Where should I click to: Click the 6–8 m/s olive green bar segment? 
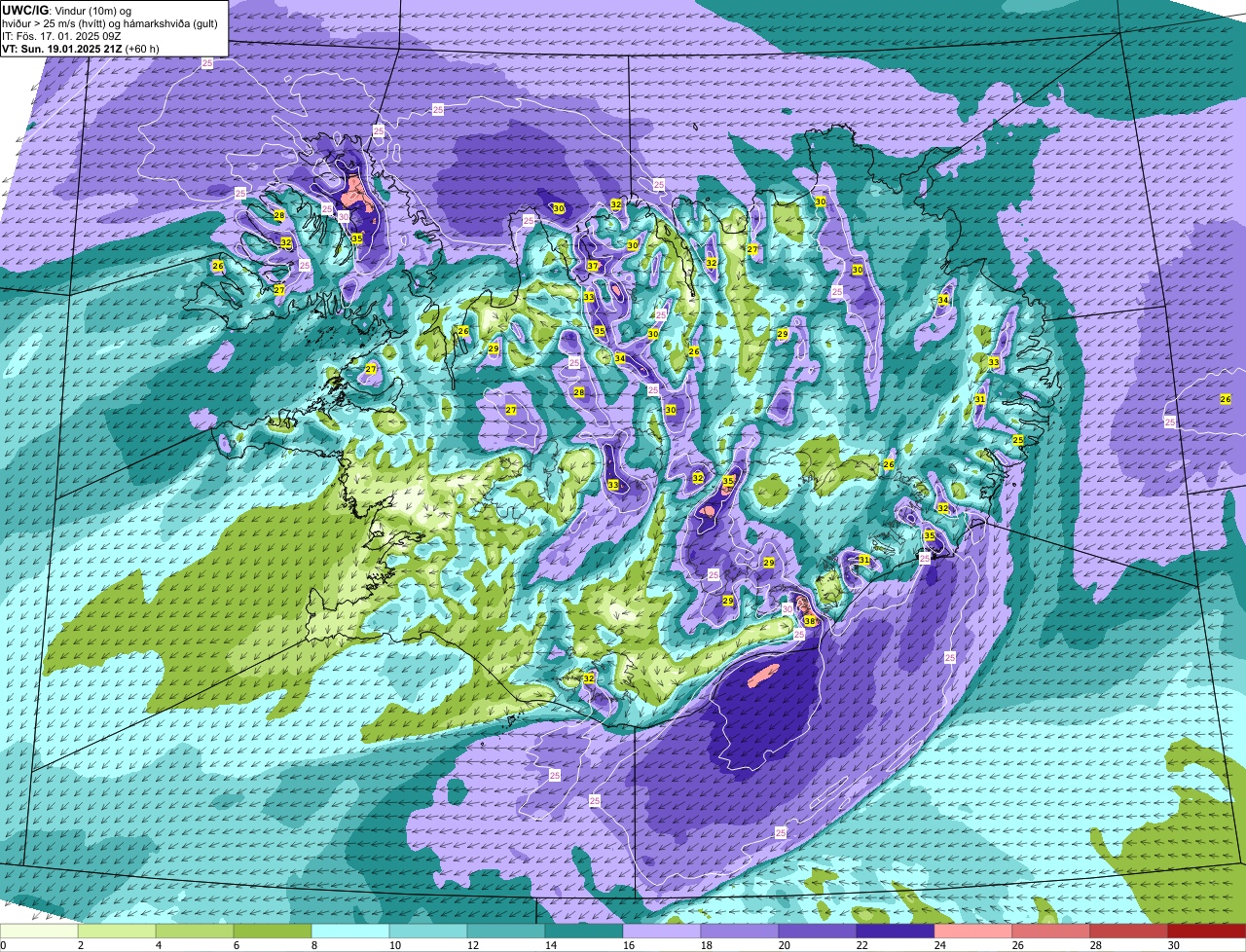point(273,931)
